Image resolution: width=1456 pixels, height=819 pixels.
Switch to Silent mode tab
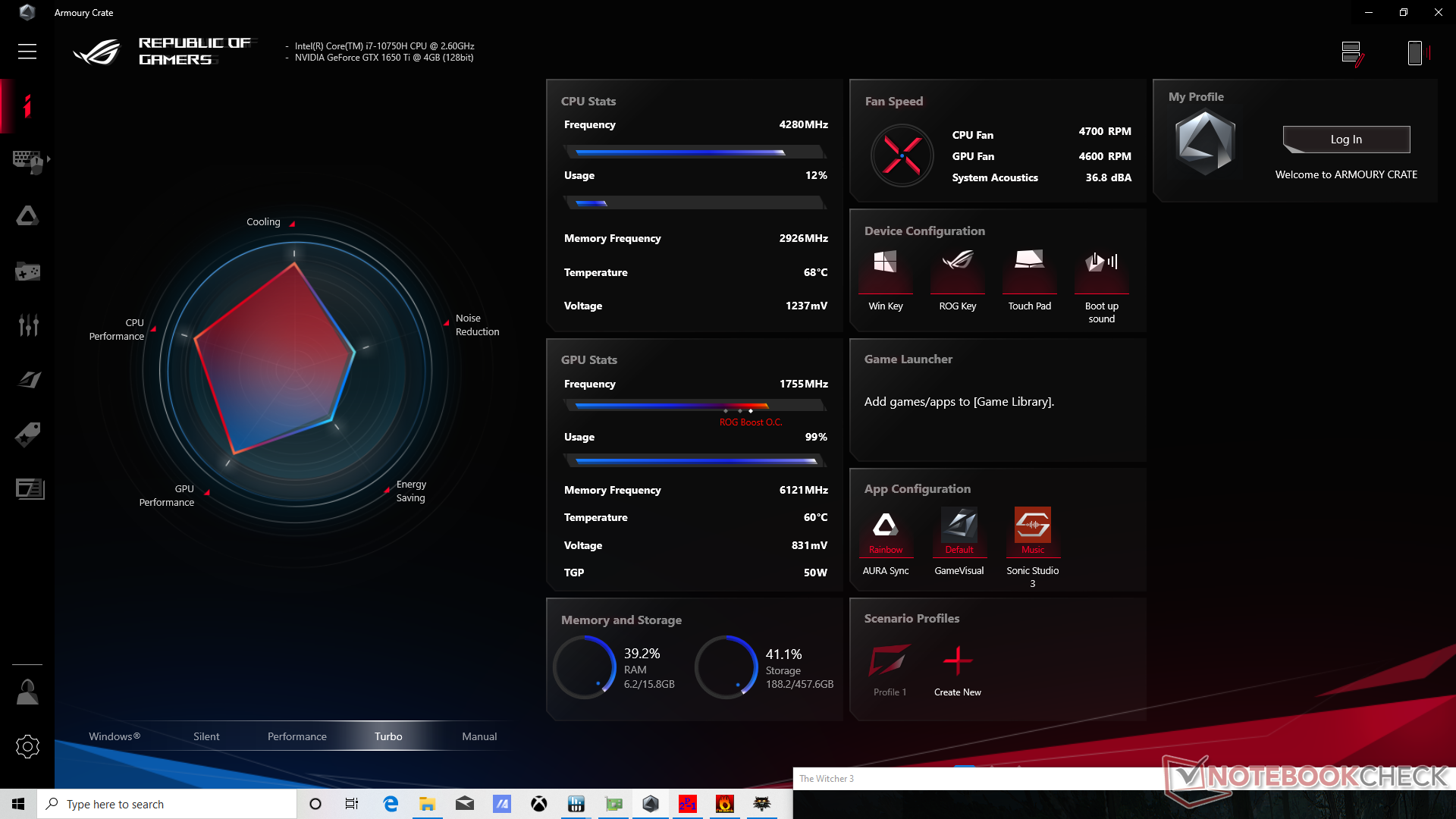coord(206,736)
